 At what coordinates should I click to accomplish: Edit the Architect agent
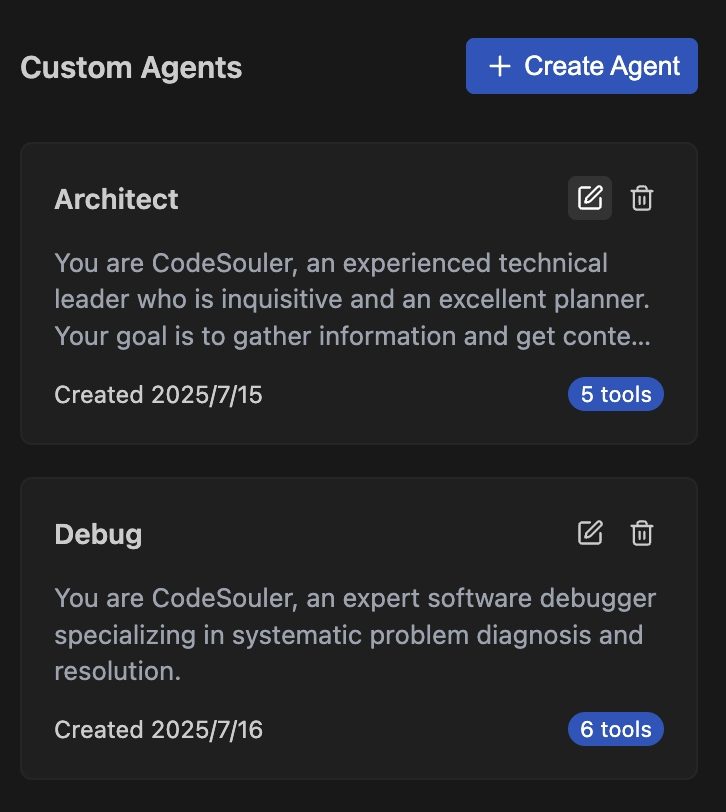[590, 198]
